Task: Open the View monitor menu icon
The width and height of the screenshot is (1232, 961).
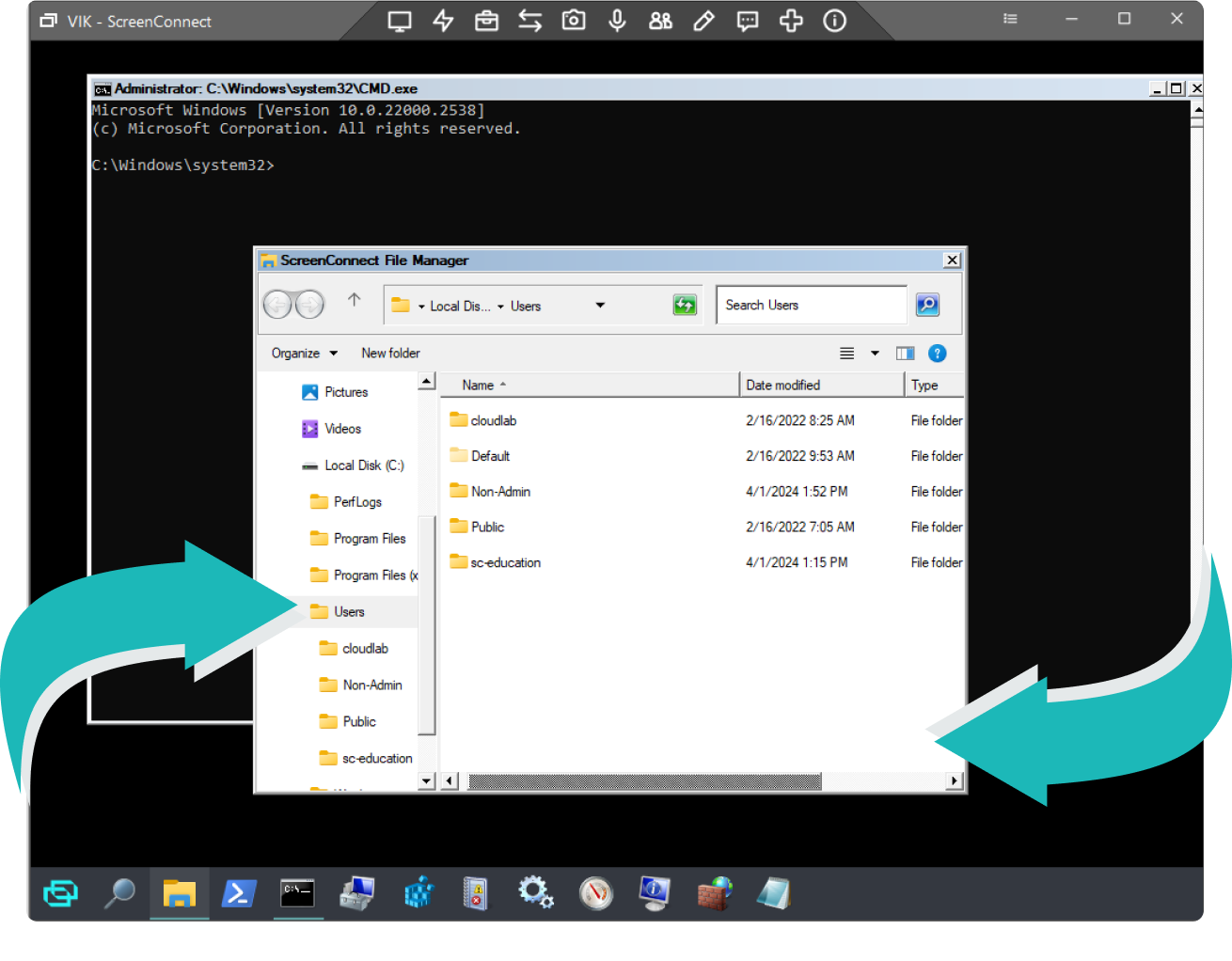Action: (400, 21)
